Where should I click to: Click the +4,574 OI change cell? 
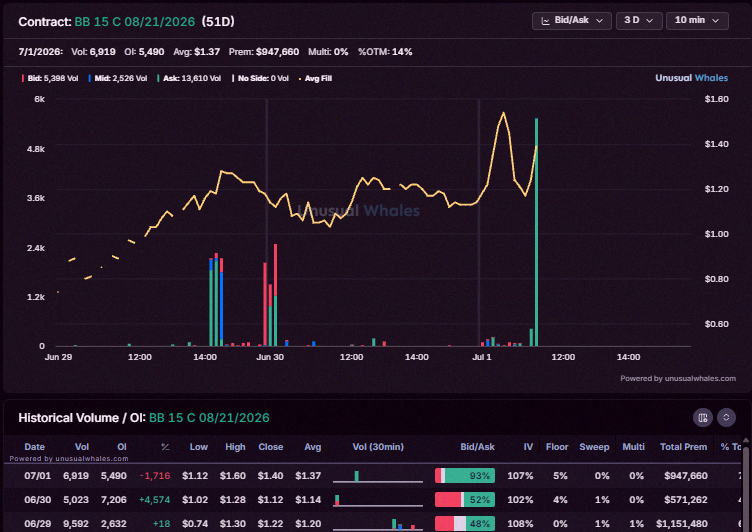coord(154,499)
